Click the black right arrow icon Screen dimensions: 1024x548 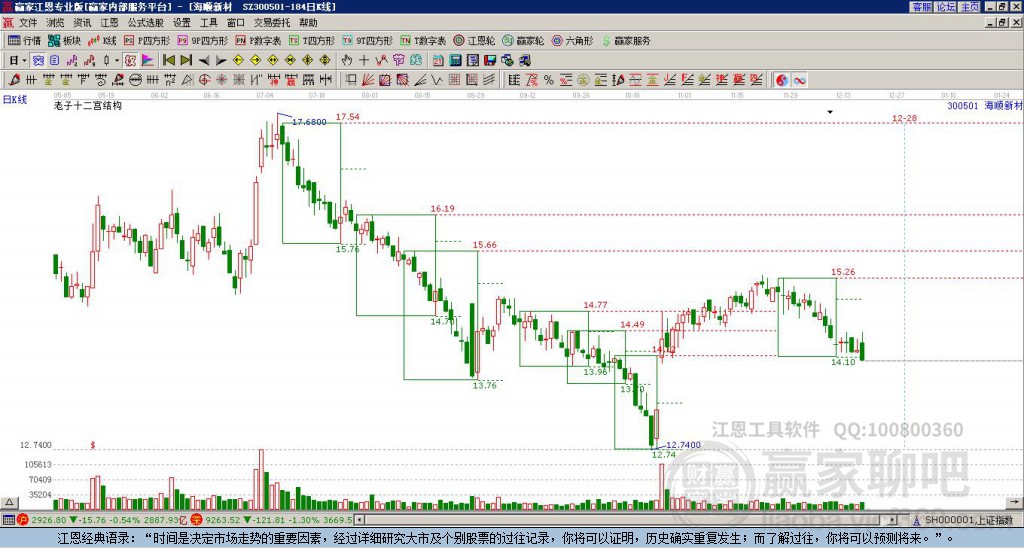221,61
